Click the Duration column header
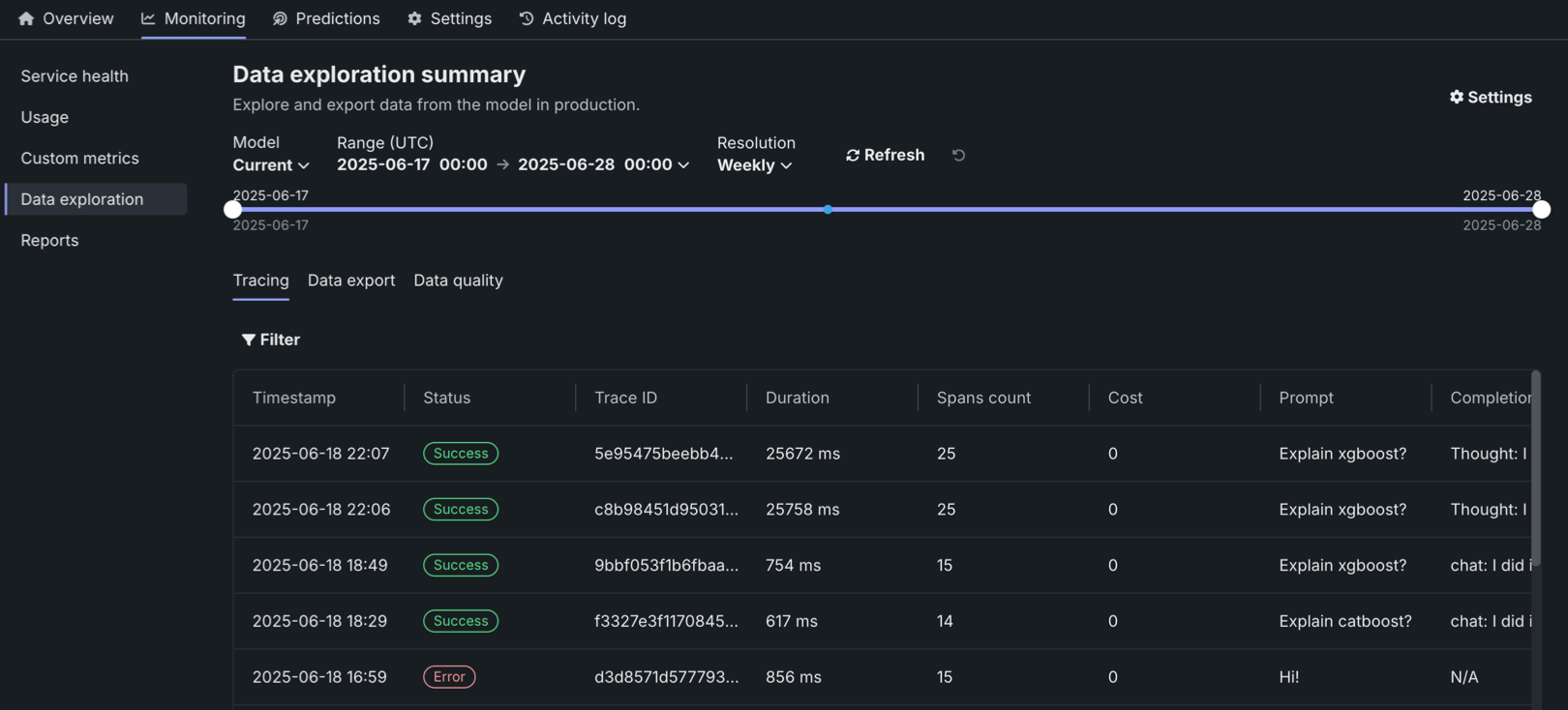 [x=797, y=398]
